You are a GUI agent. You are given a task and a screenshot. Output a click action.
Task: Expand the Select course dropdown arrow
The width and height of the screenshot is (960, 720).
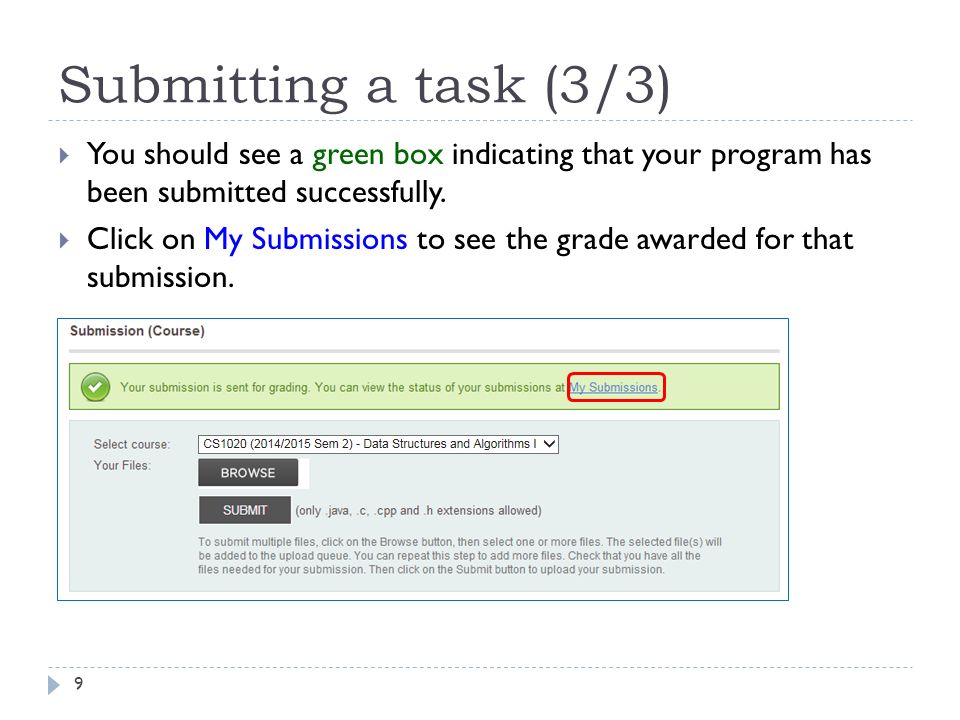(549, 444)
